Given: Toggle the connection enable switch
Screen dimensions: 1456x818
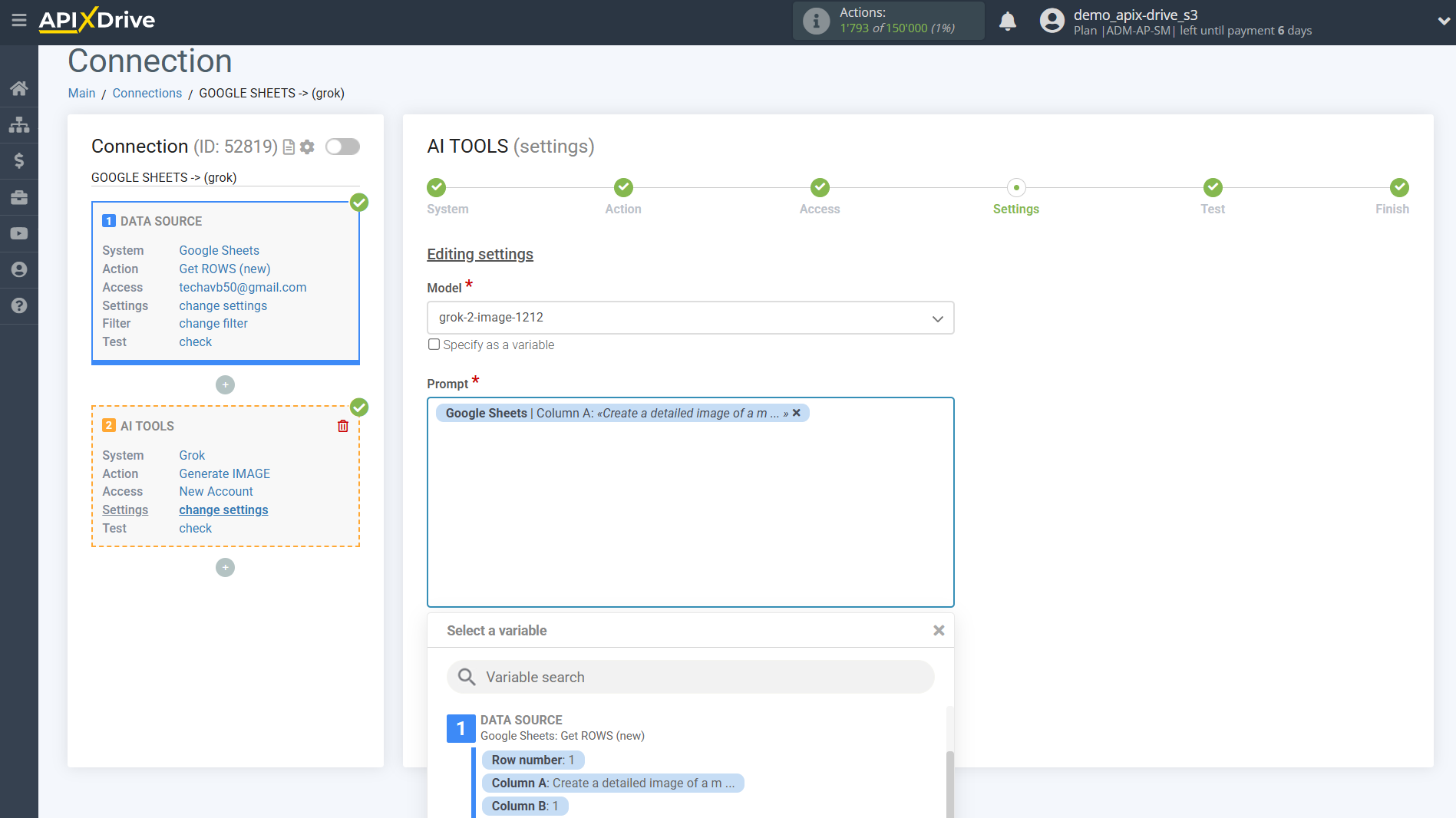Looking at the screenshot, I should point(342,147).
